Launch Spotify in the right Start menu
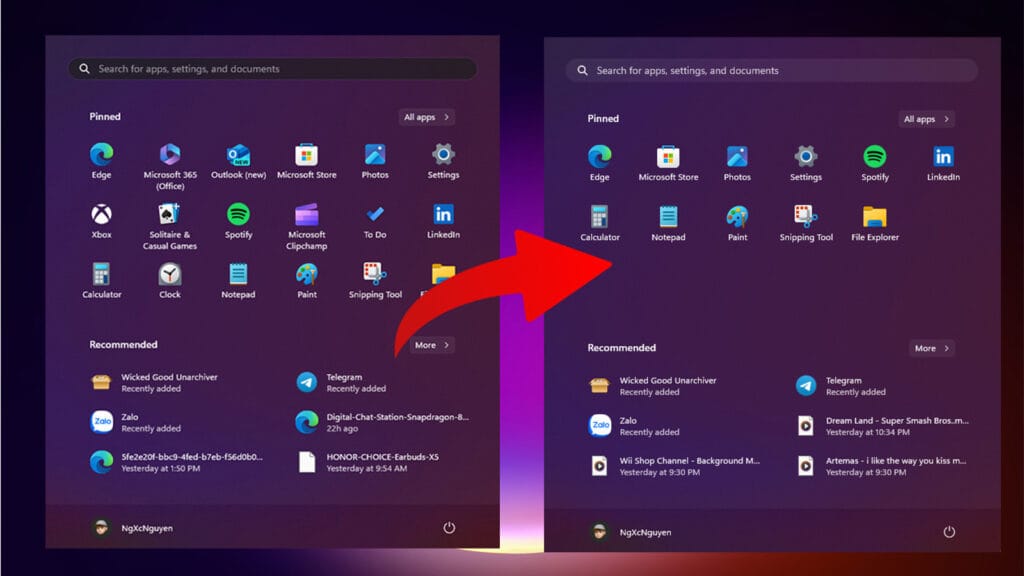 coord(874,163)
